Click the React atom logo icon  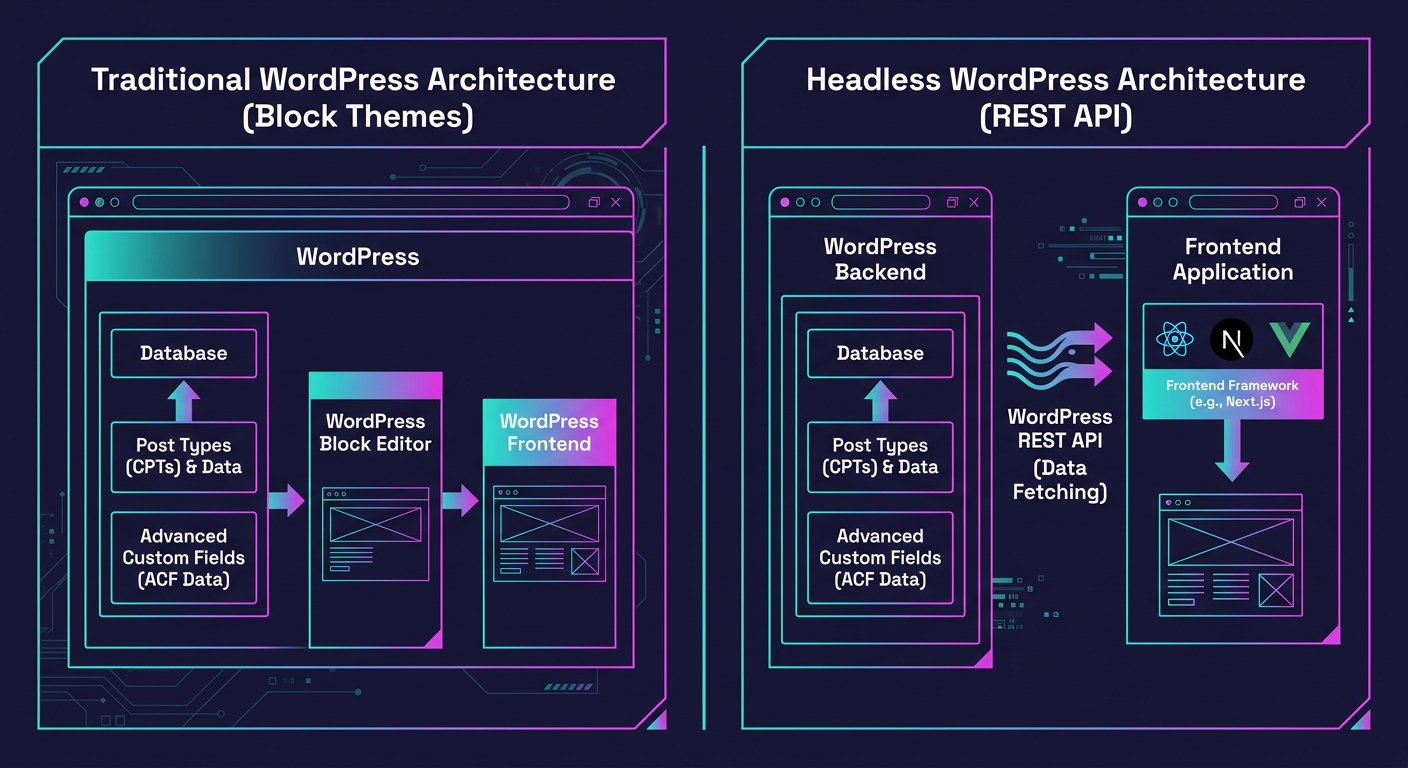1173,341
